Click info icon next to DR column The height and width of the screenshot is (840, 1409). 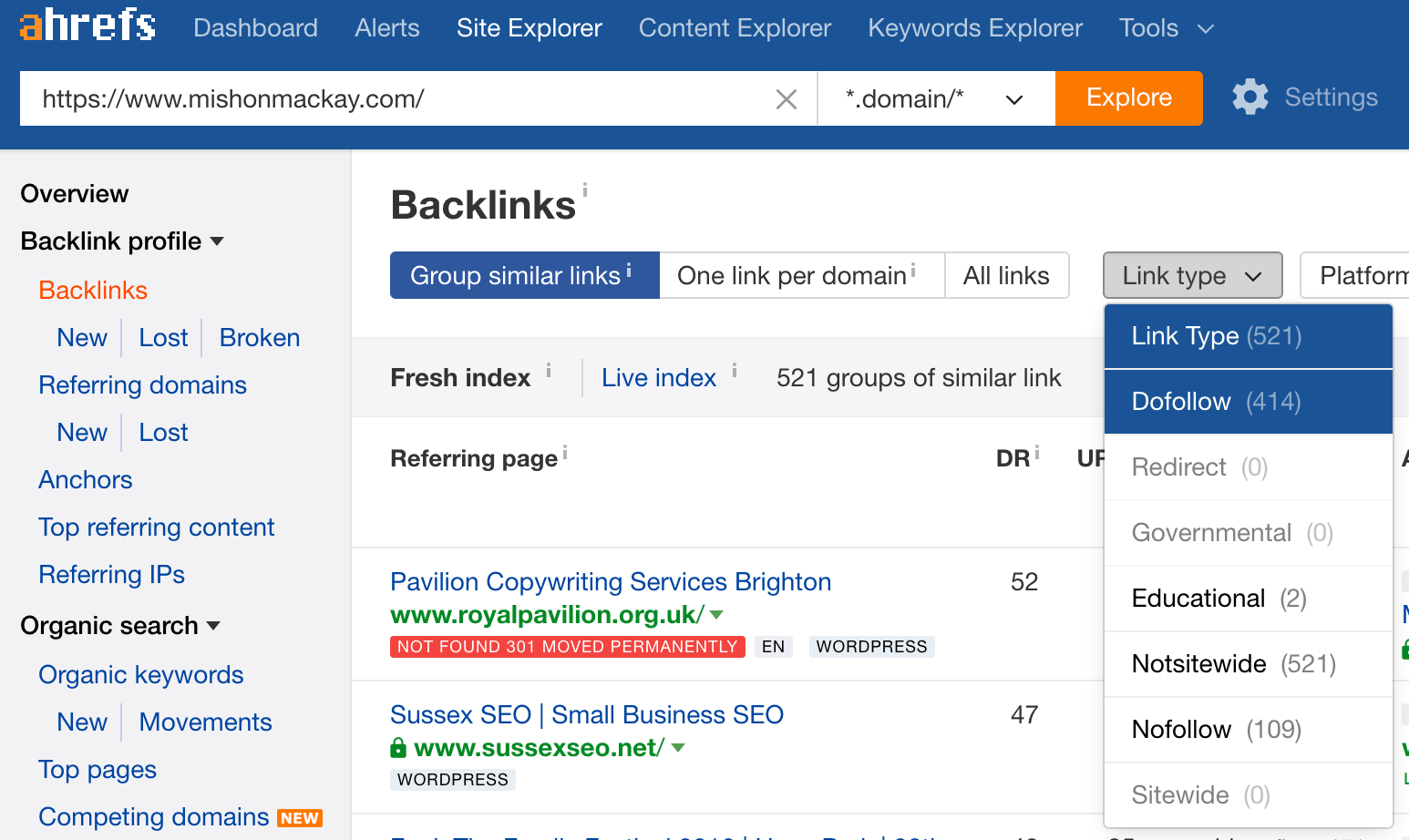click(1037, 453)
